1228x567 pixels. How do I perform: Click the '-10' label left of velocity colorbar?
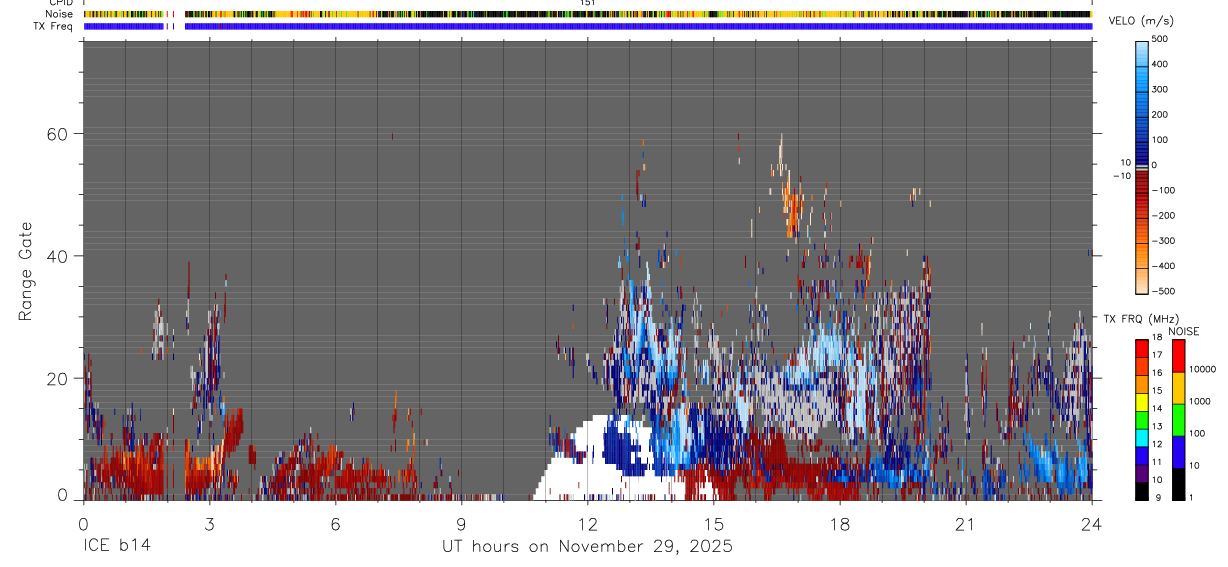click(1122, 175)
